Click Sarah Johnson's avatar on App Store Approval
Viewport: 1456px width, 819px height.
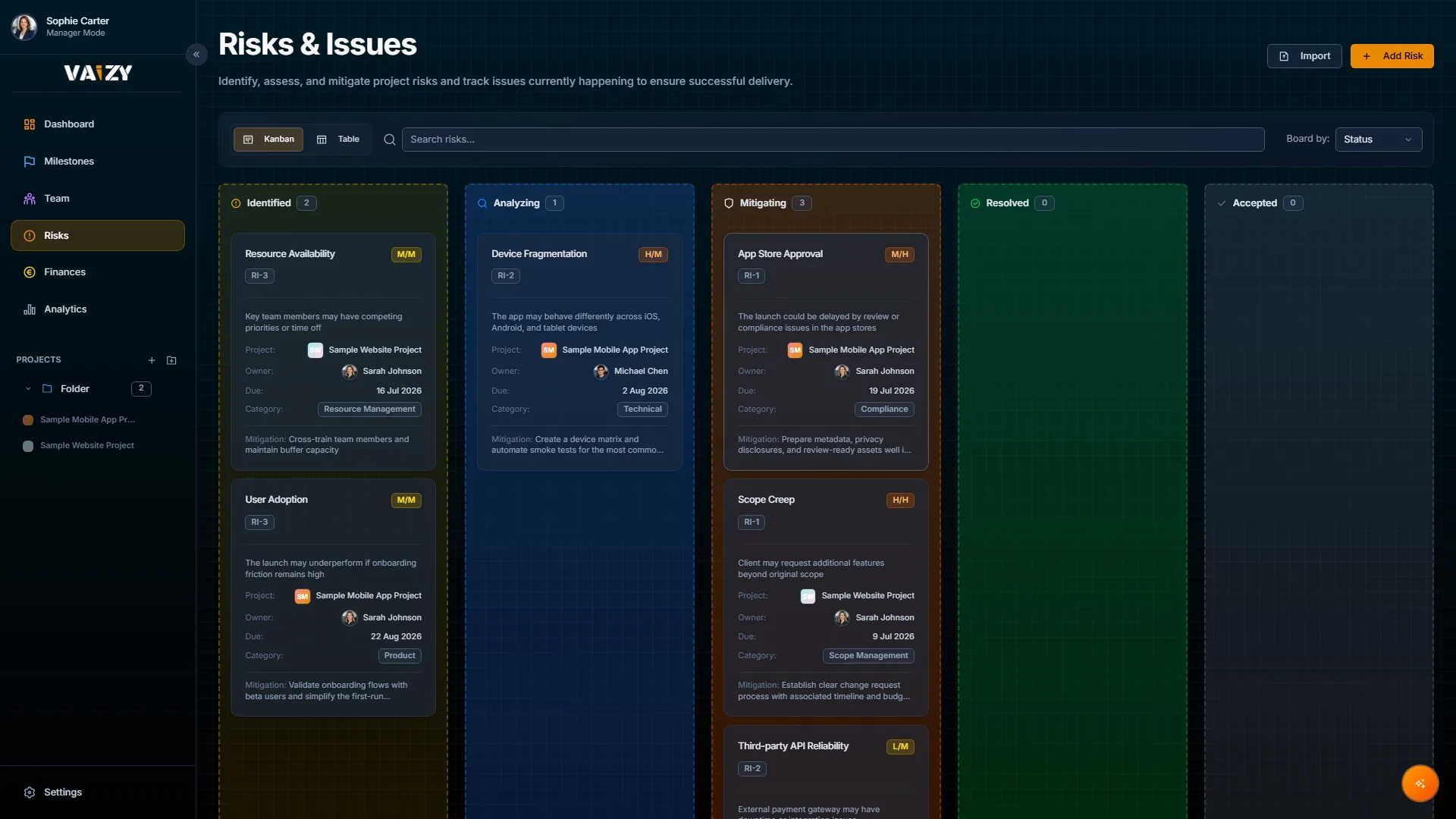(842, 372)
